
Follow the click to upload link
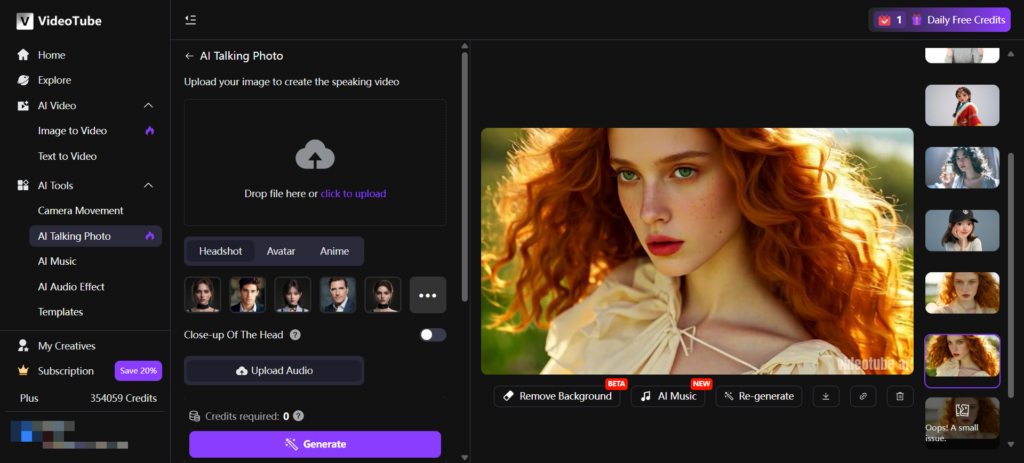coord(353,194)
